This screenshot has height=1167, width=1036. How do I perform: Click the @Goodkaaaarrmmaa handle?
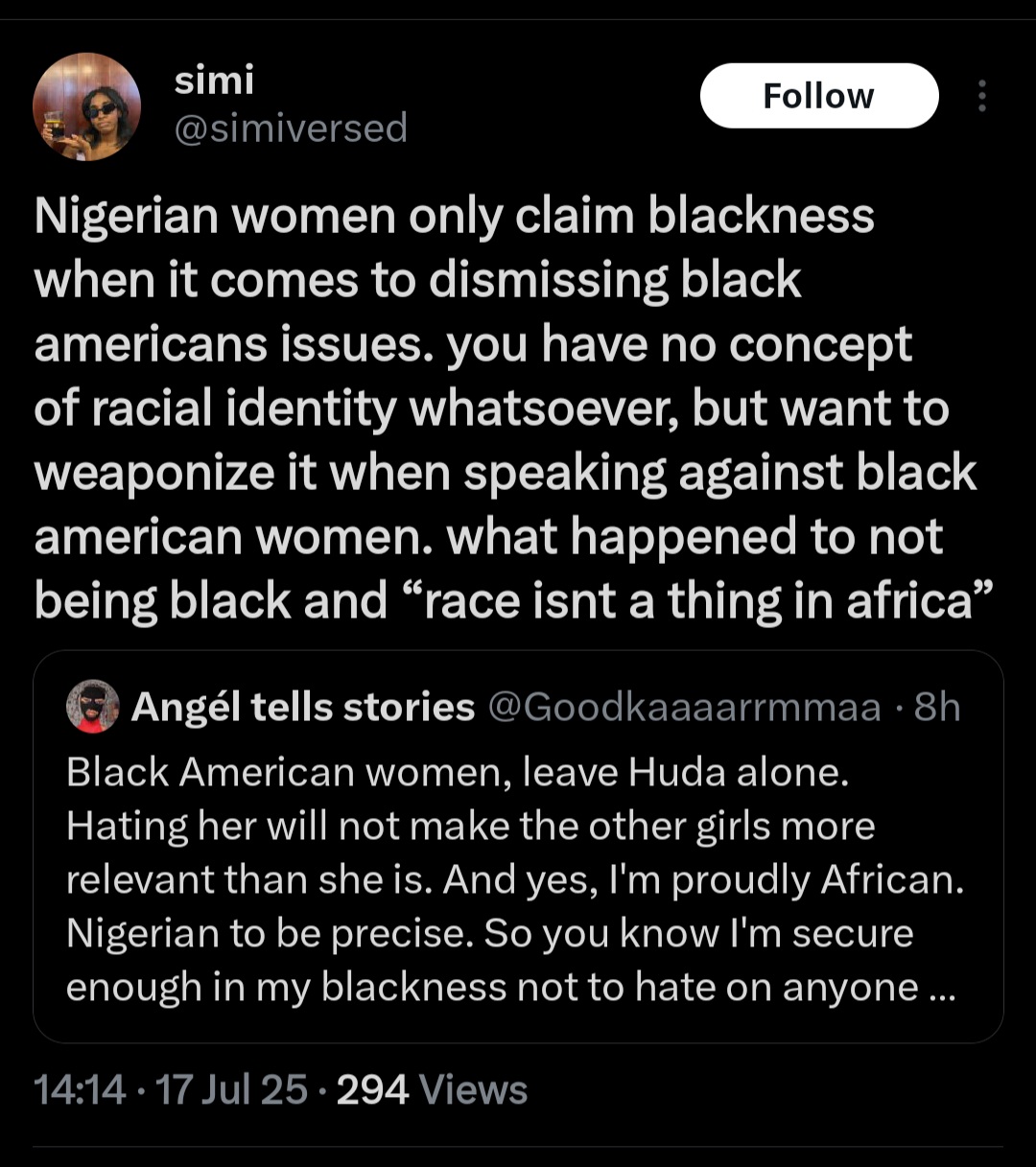[x=684, y=708]
